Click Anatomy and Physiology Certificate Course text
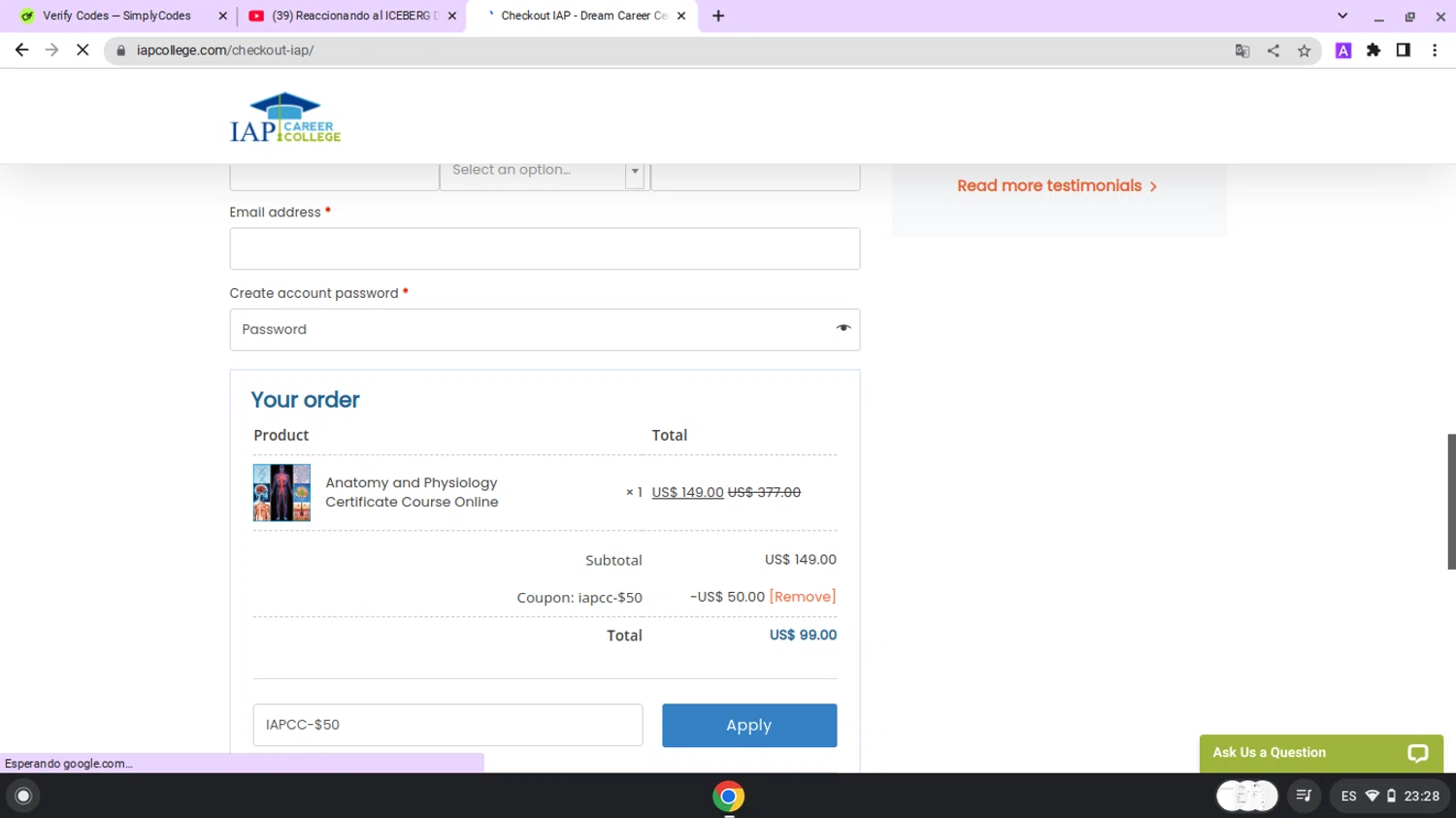The height and width of the screenshot is (818, 1456). (412, 492)
